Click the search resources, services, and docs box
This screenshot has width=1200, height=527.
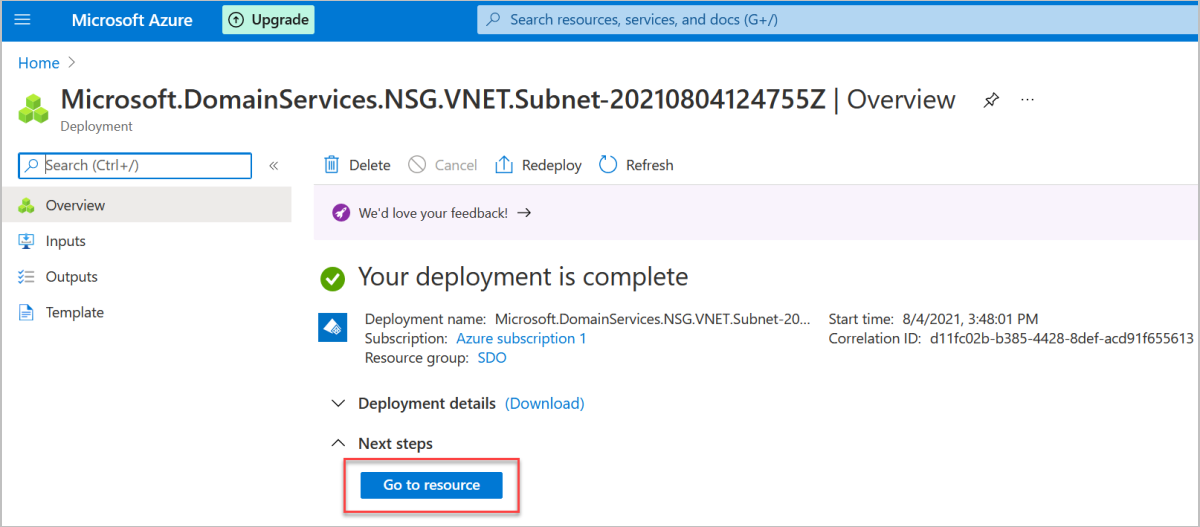point(838,20)
